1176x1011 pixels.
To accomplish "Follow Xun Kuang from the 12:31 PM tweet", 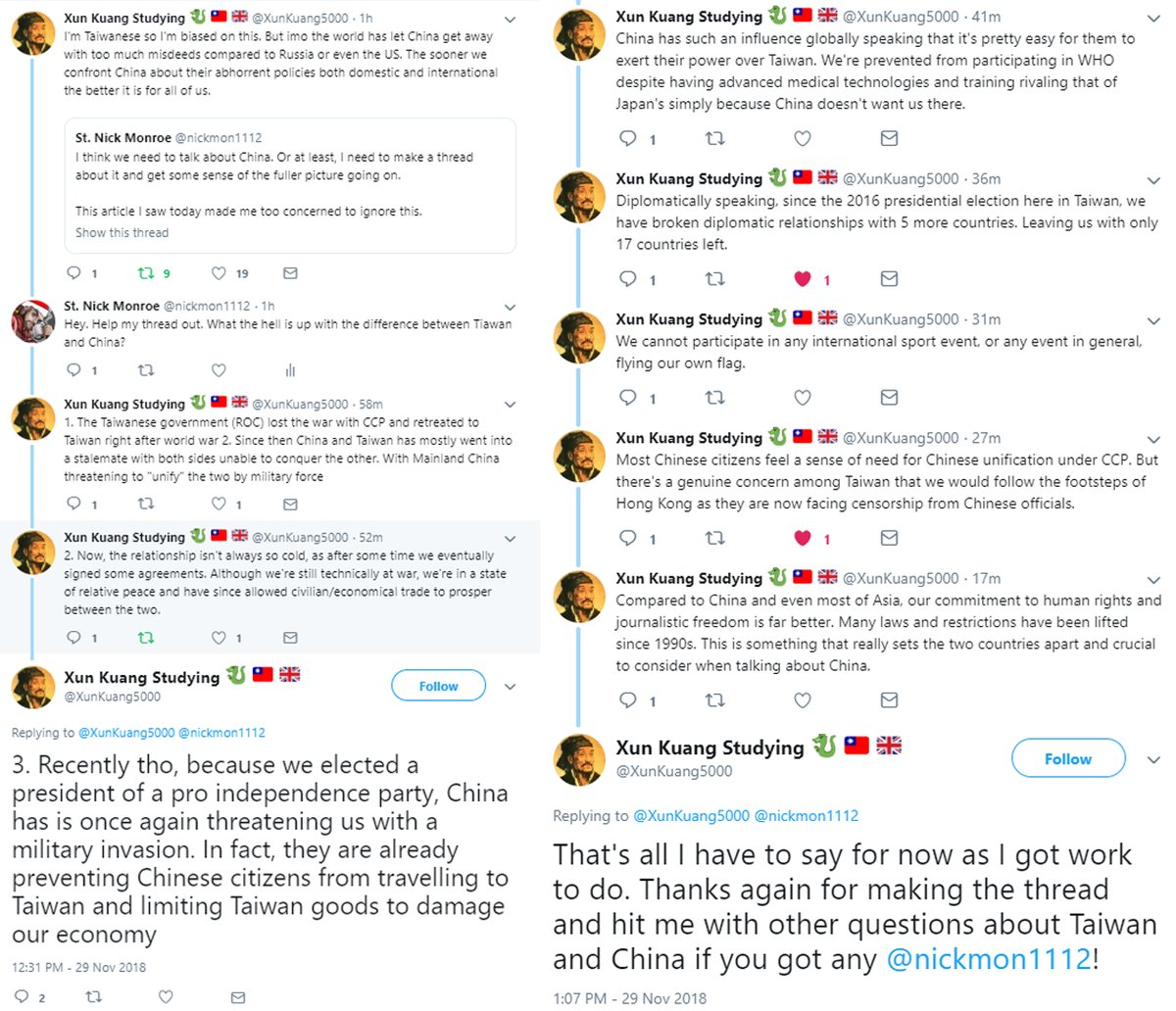I will click(438, 687).
